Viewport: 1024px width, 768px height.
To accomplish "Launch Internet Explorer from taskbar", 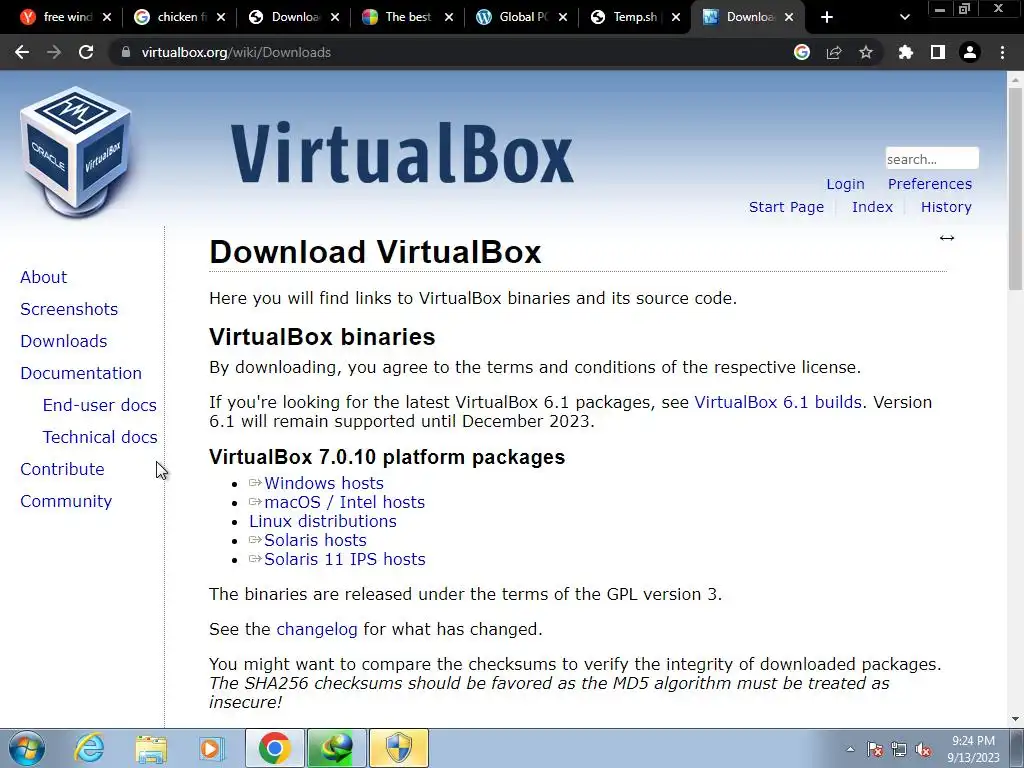I will click(89, 748).
